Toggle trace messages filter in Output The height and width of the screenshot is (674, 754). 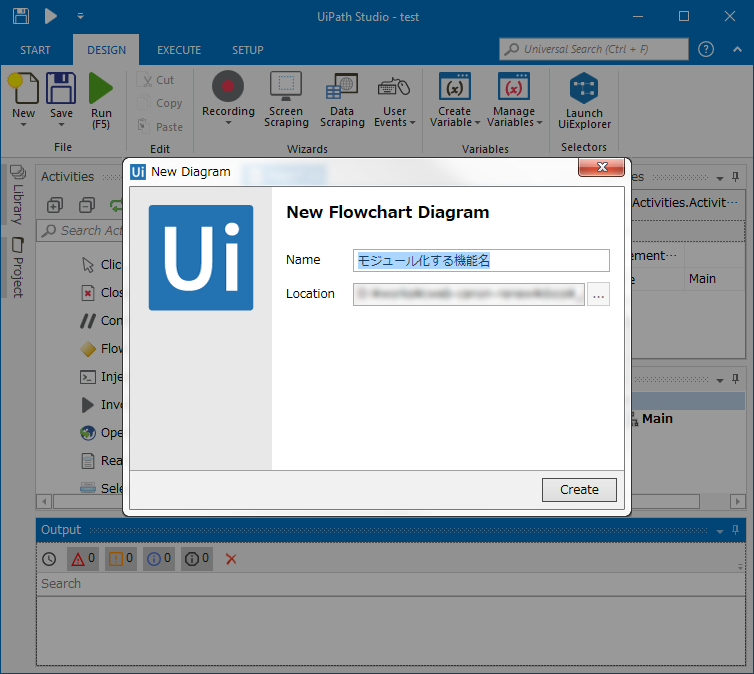197,559
